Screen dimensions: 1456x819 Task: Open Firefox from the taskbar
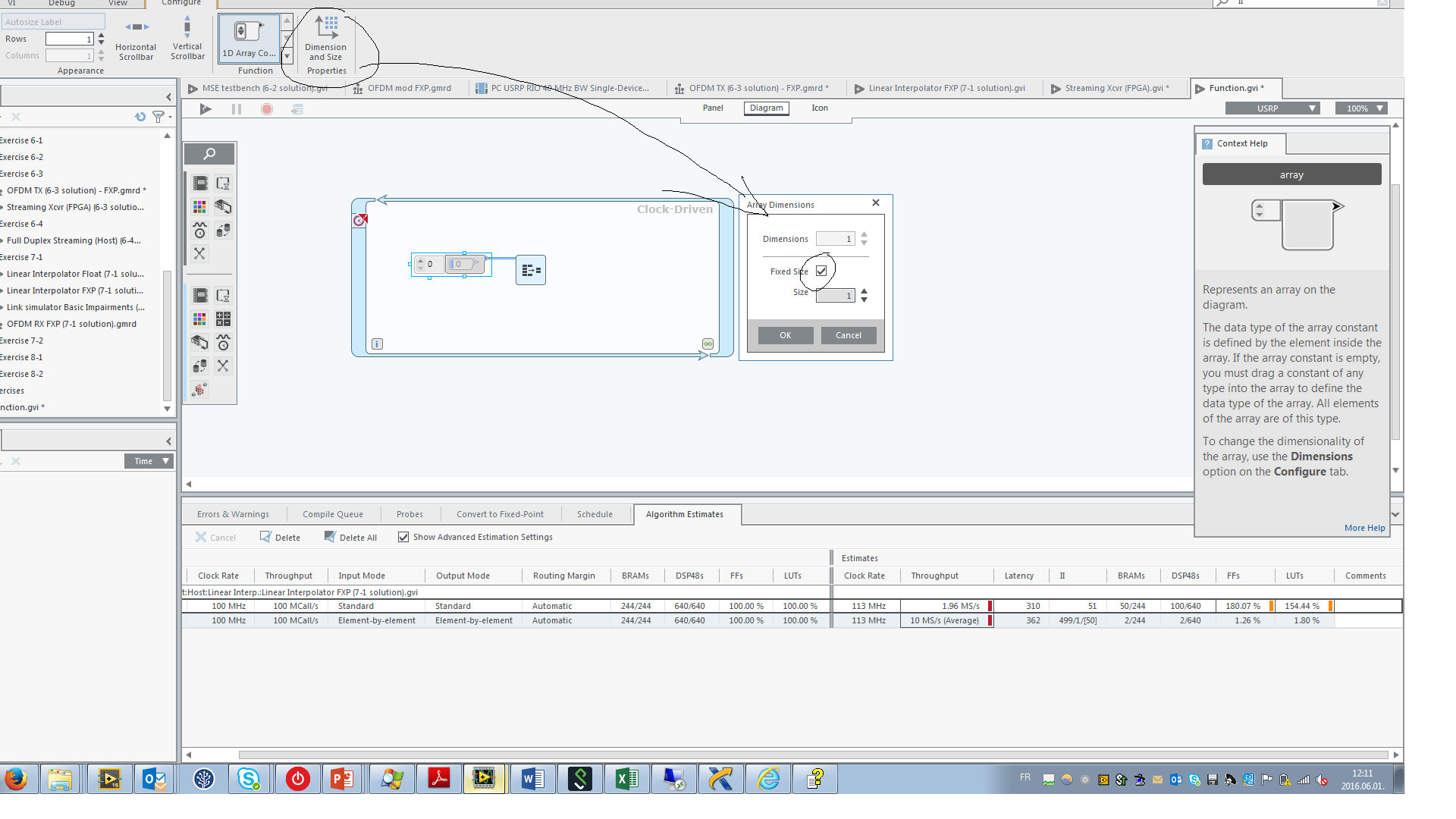pos(16,779)
